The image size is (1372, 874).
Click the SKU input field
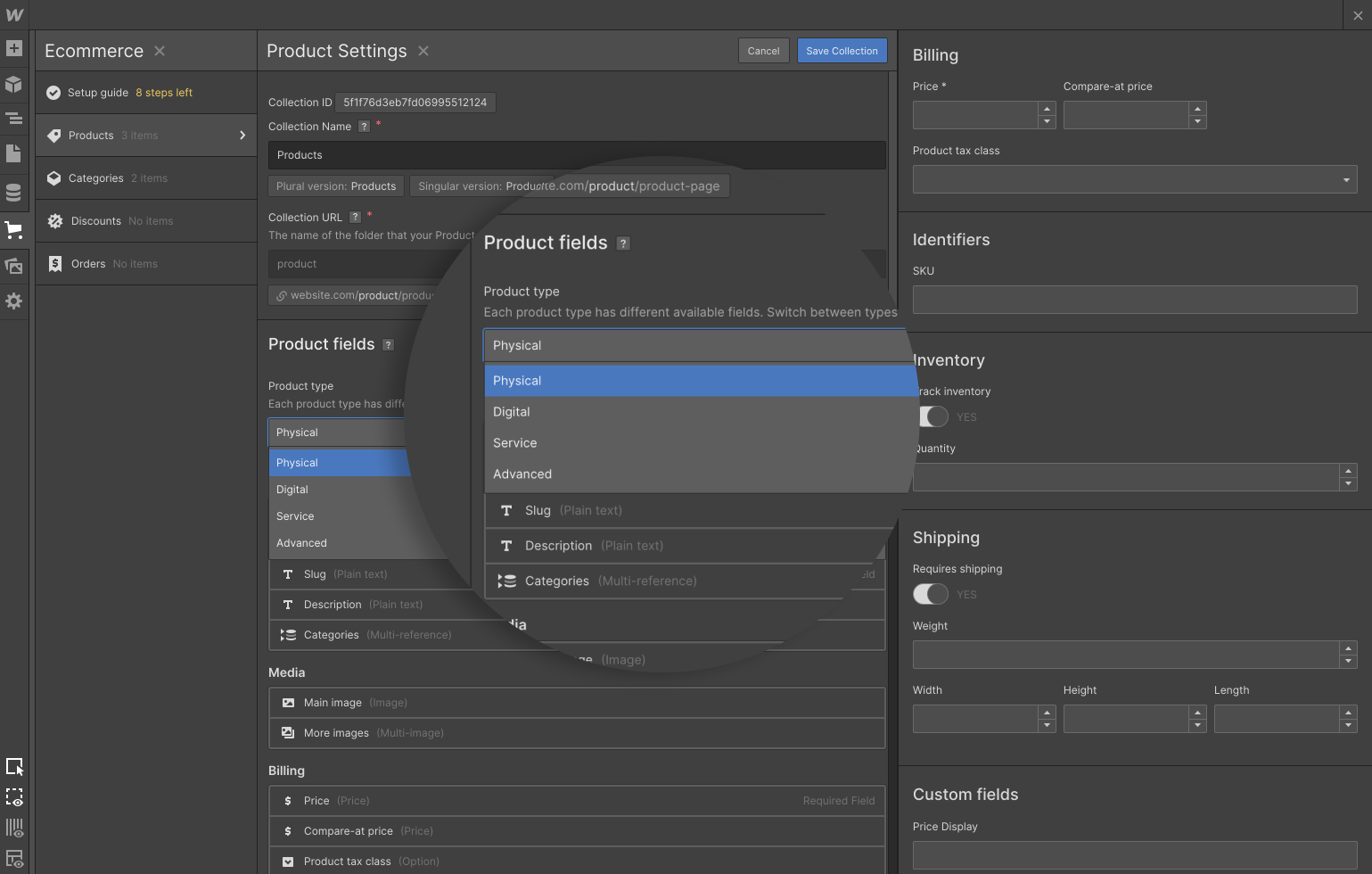(1134, 300)
